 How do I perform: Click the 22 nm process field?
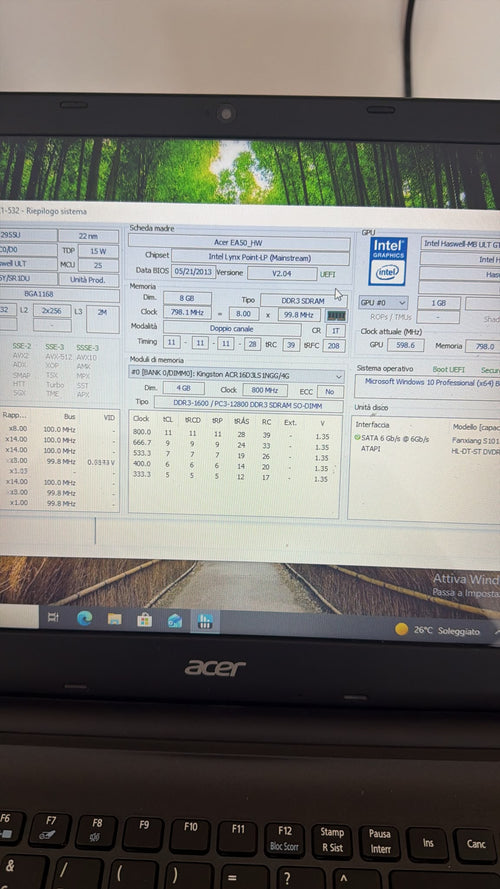point(88,236)
